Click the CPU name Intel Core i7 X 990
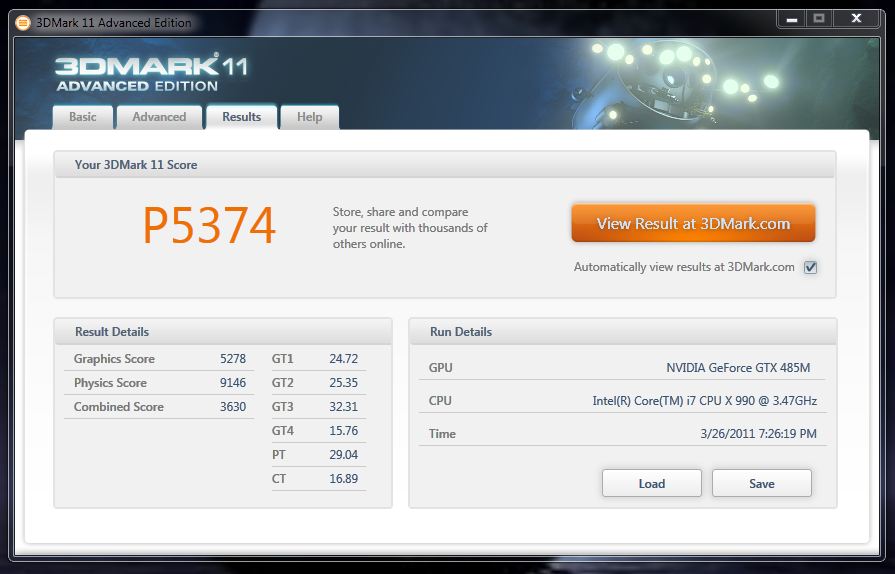Screen dimensions: 895x574 coord(704,401)
